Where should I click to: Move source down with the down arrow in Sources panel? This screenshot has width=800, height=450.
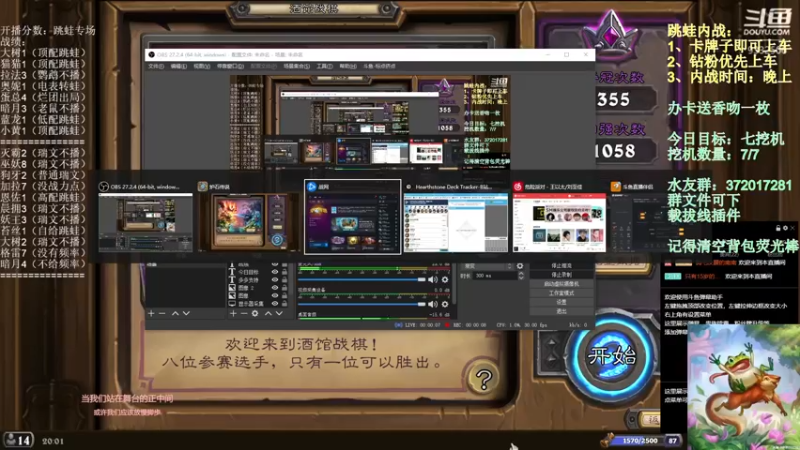click(x=279, y=313)
